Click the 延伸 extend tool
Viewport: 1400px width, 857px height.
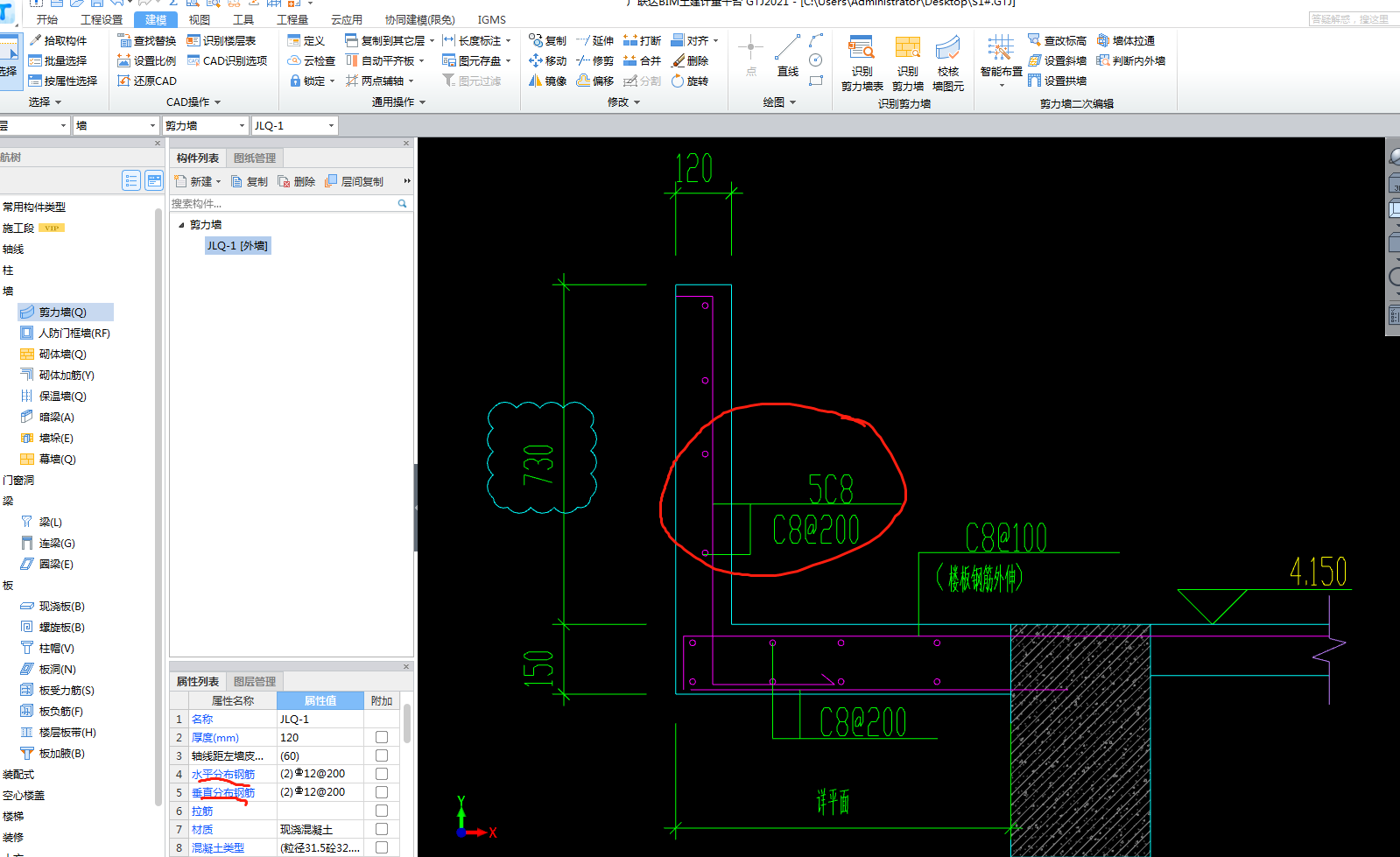coord(595,40)
